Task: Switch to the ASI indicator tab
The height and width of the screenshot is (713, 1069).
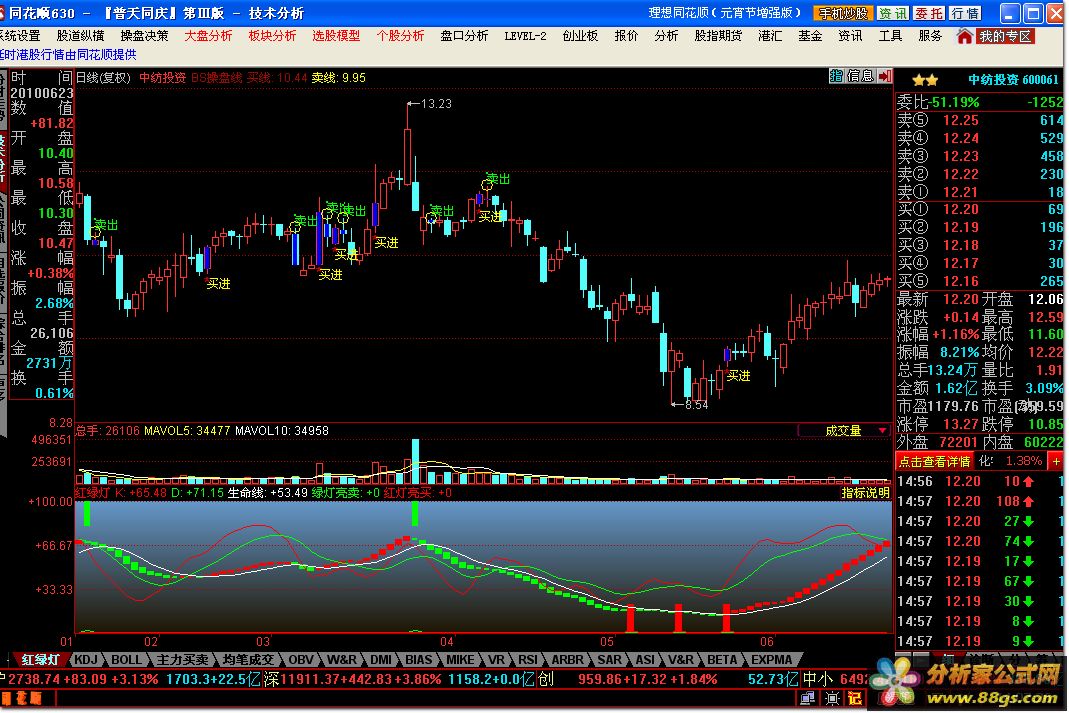Action: pos(645,660)
